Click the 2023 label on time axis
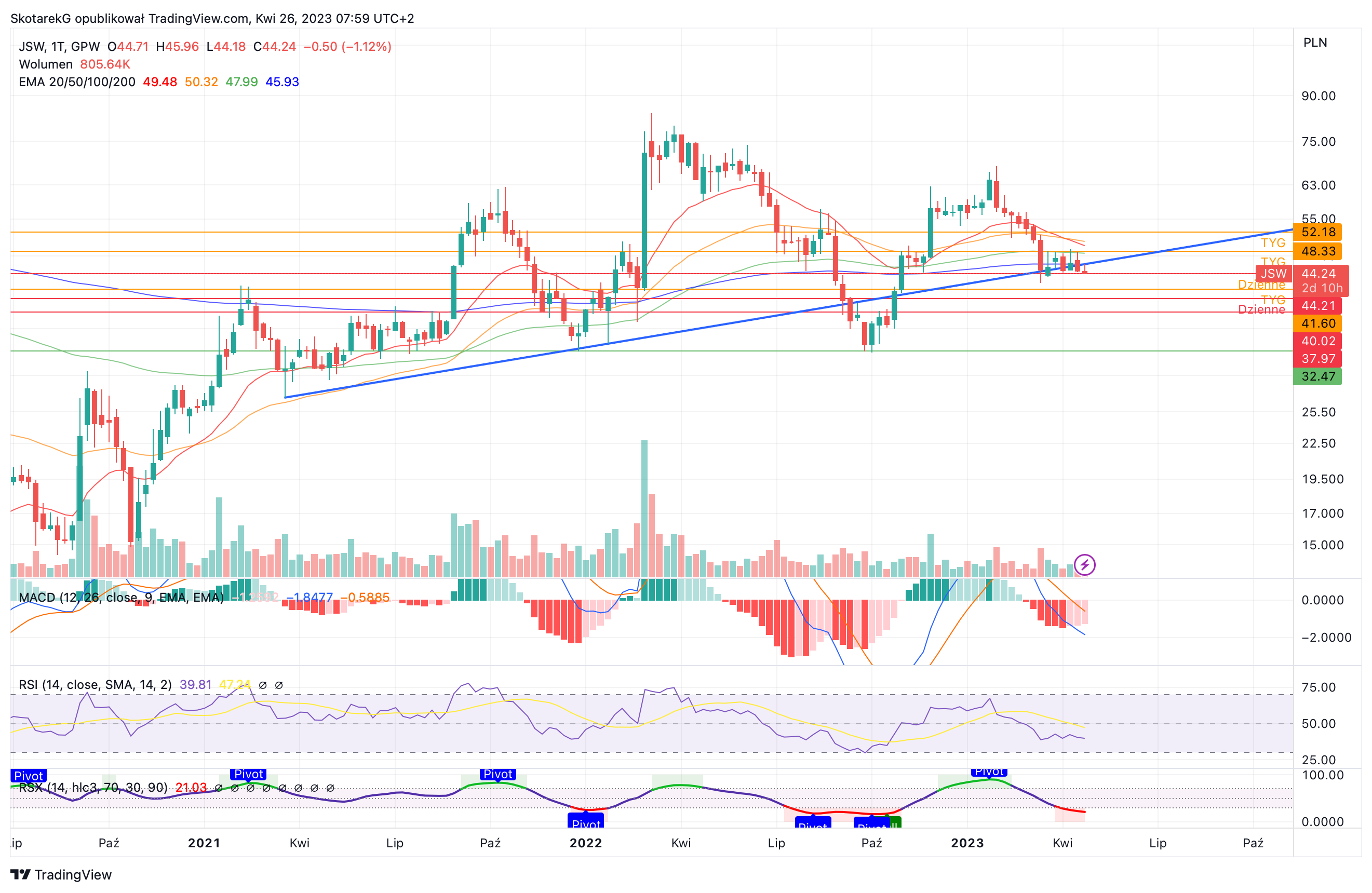The height and width of the screenshot is (893, 1372). (967, 843)
